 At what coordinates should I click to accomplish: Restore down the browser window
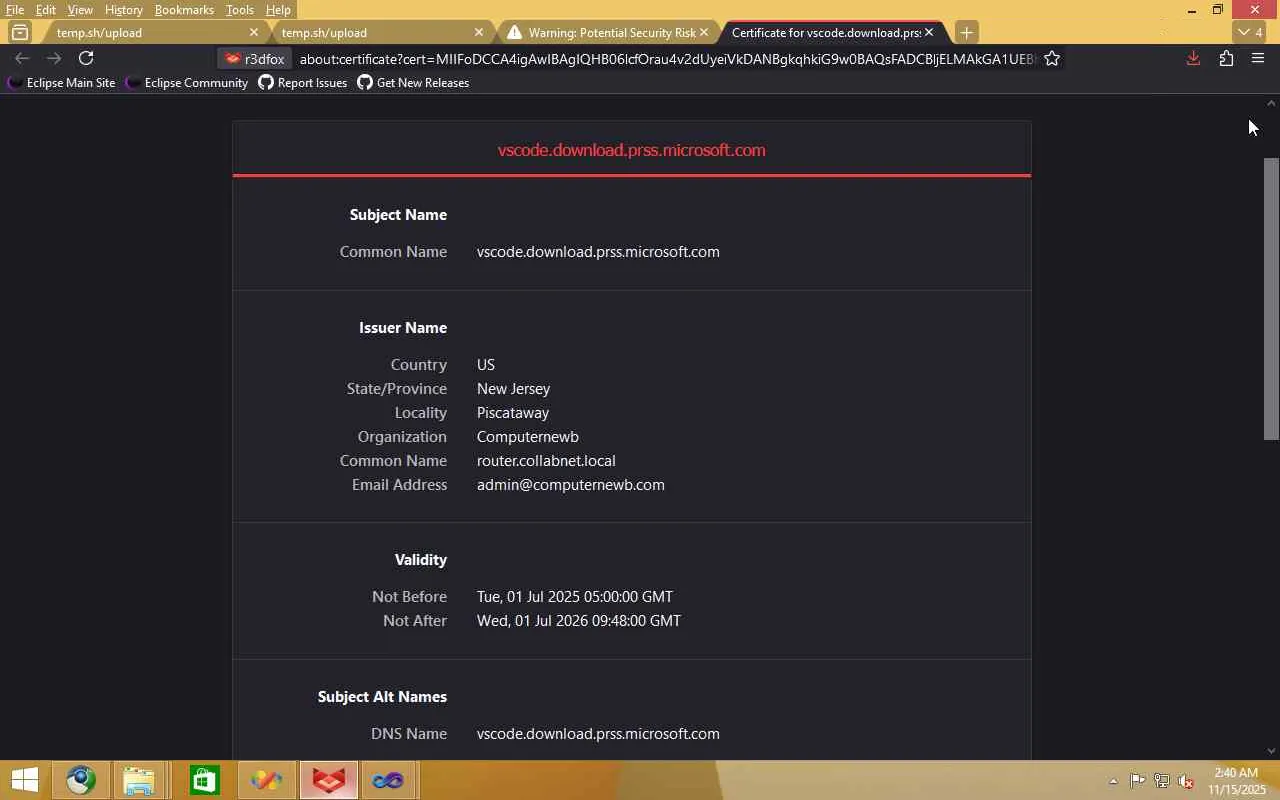click(x=1218, y=10)
